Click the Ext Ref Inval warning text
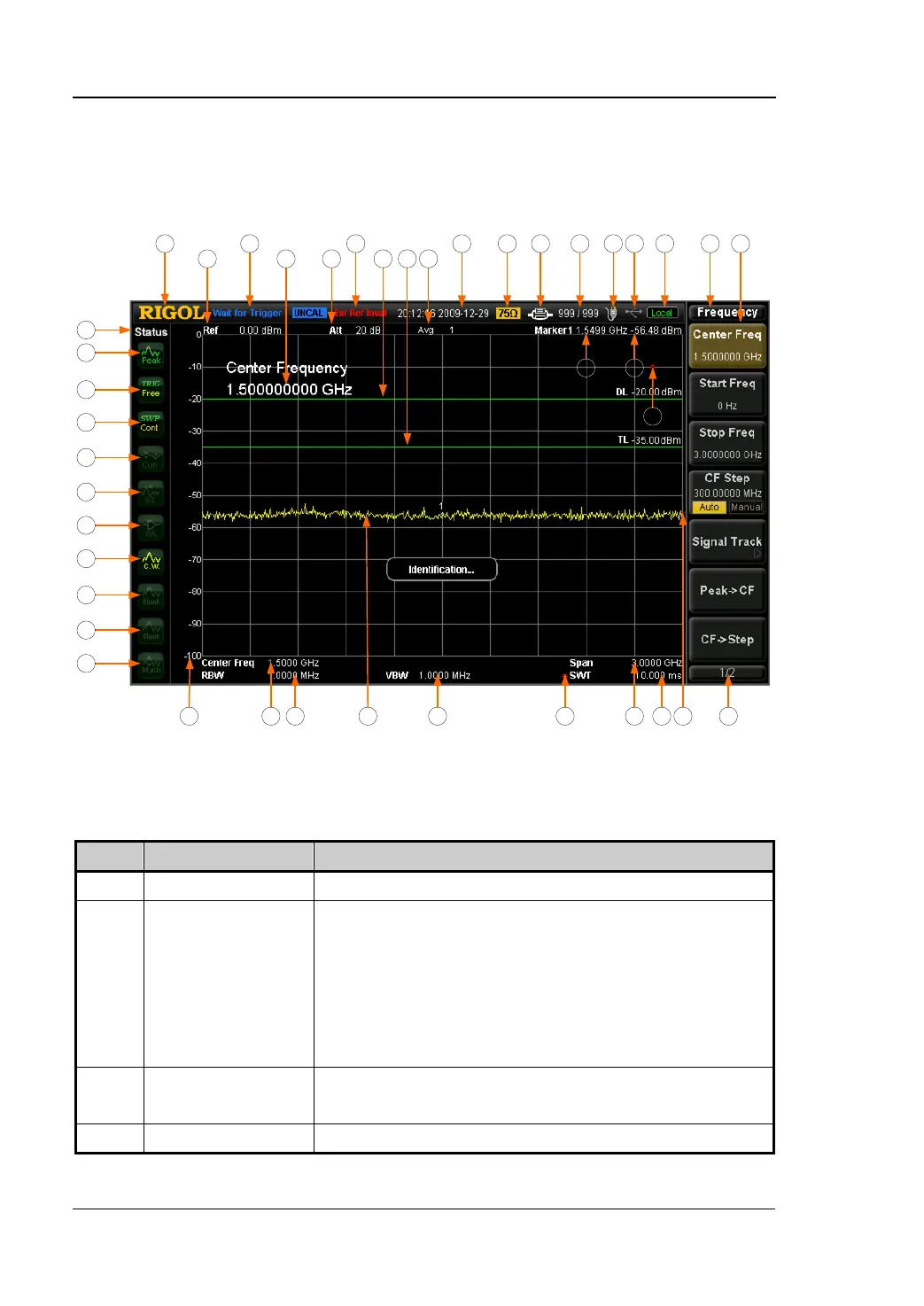Screen dimensions: 924x1306 tap(359, 313)
